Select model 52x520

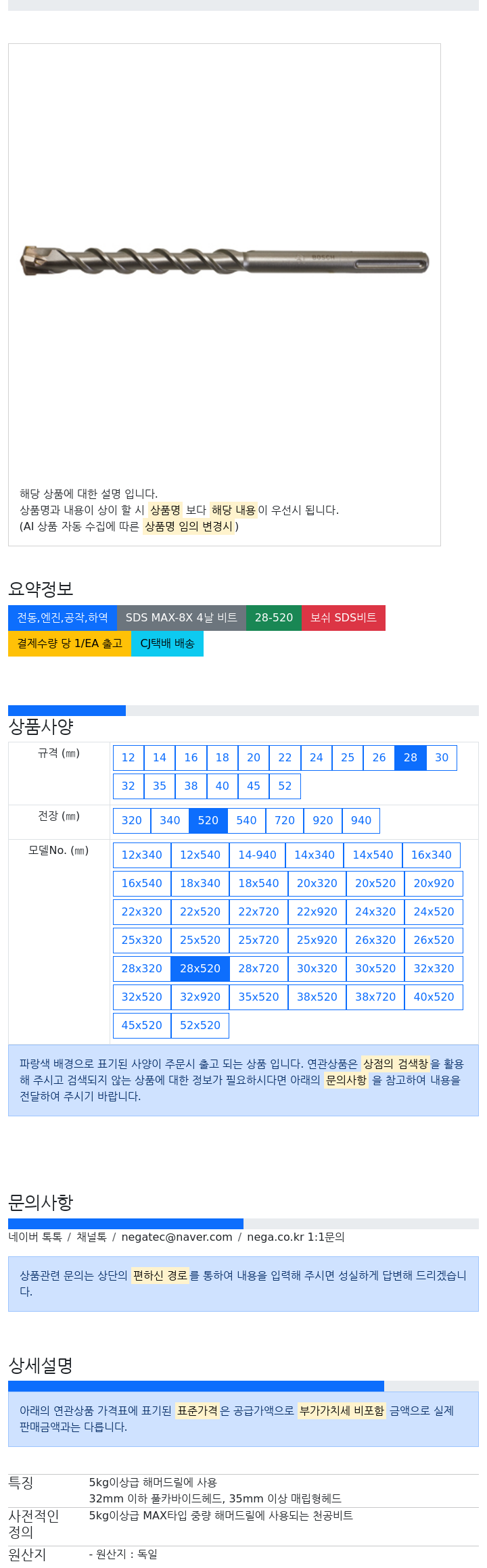pos(200,1025)
